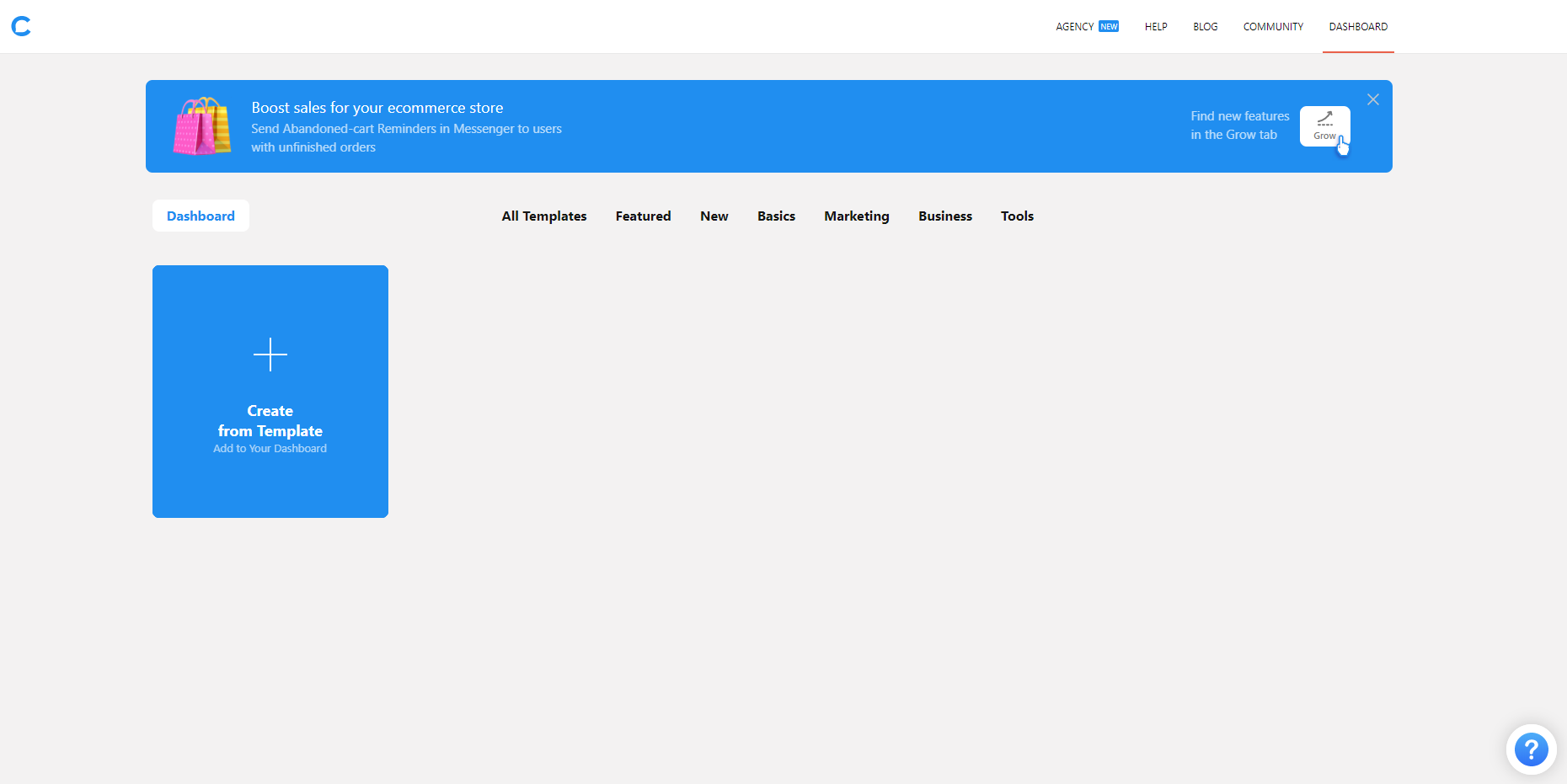Viewport: 1567px width, 784px height.
Task: Select the New templates category
Action: (714, 216)
